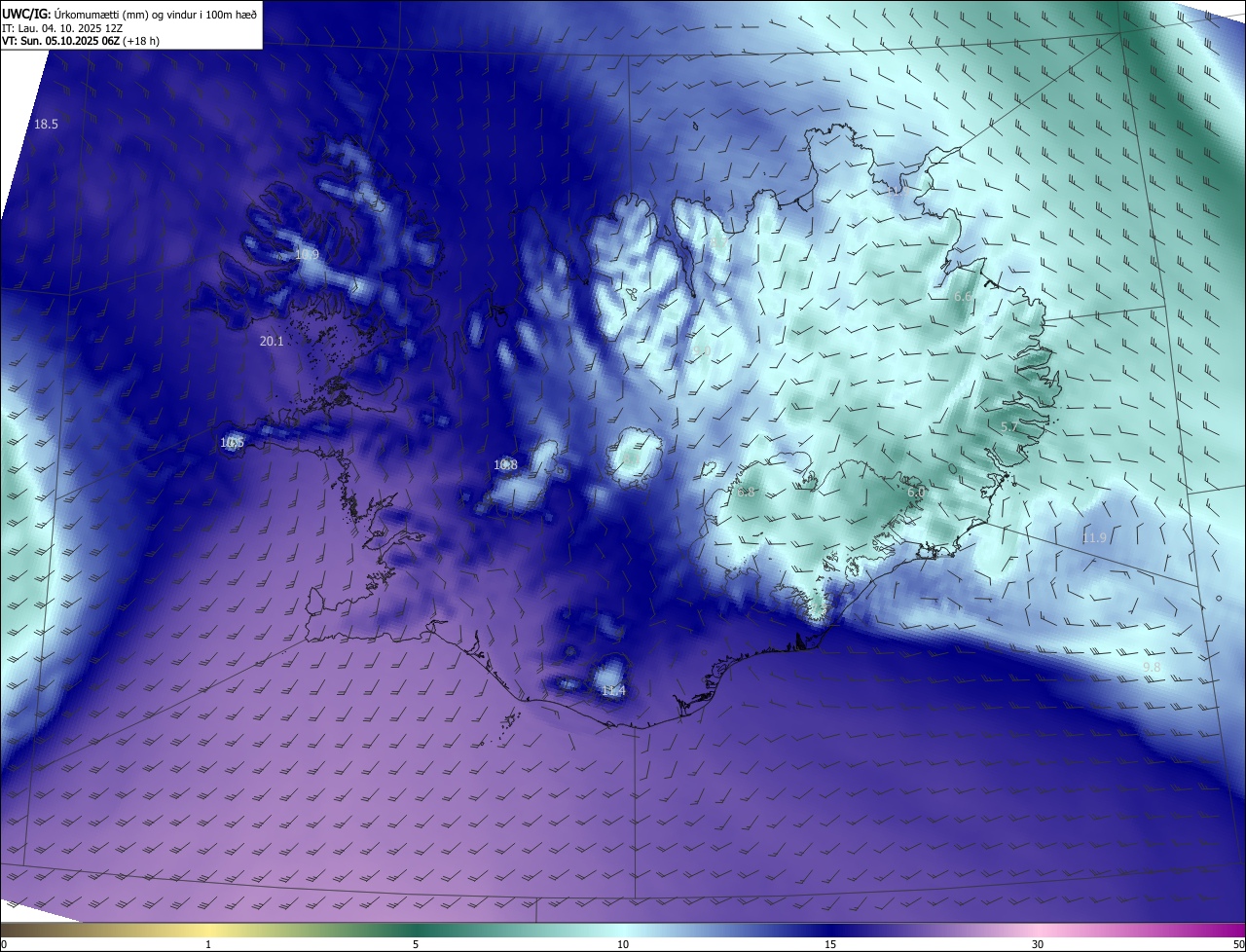Screen dimensions: 1246x952
Task: Click the initial time 'IT: Lau. 04. 10. 2025 12Z'
Action: pos(62,28)
